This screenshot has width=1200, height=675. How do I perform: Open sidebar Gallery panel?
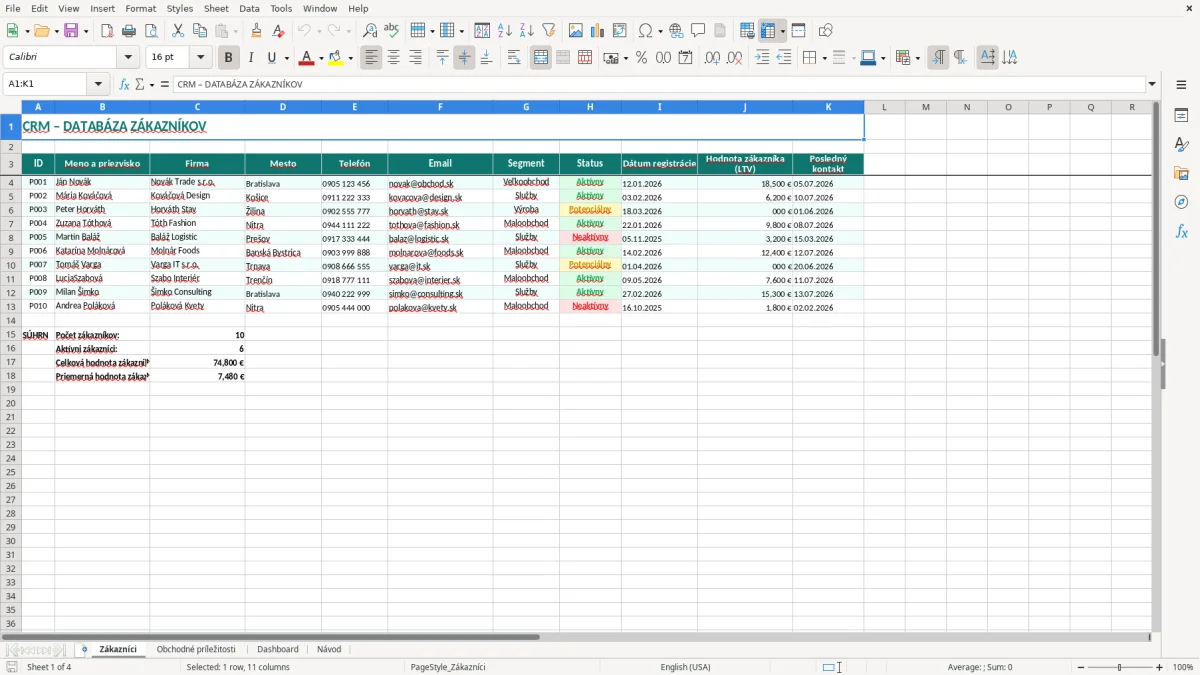point(1181,174)
